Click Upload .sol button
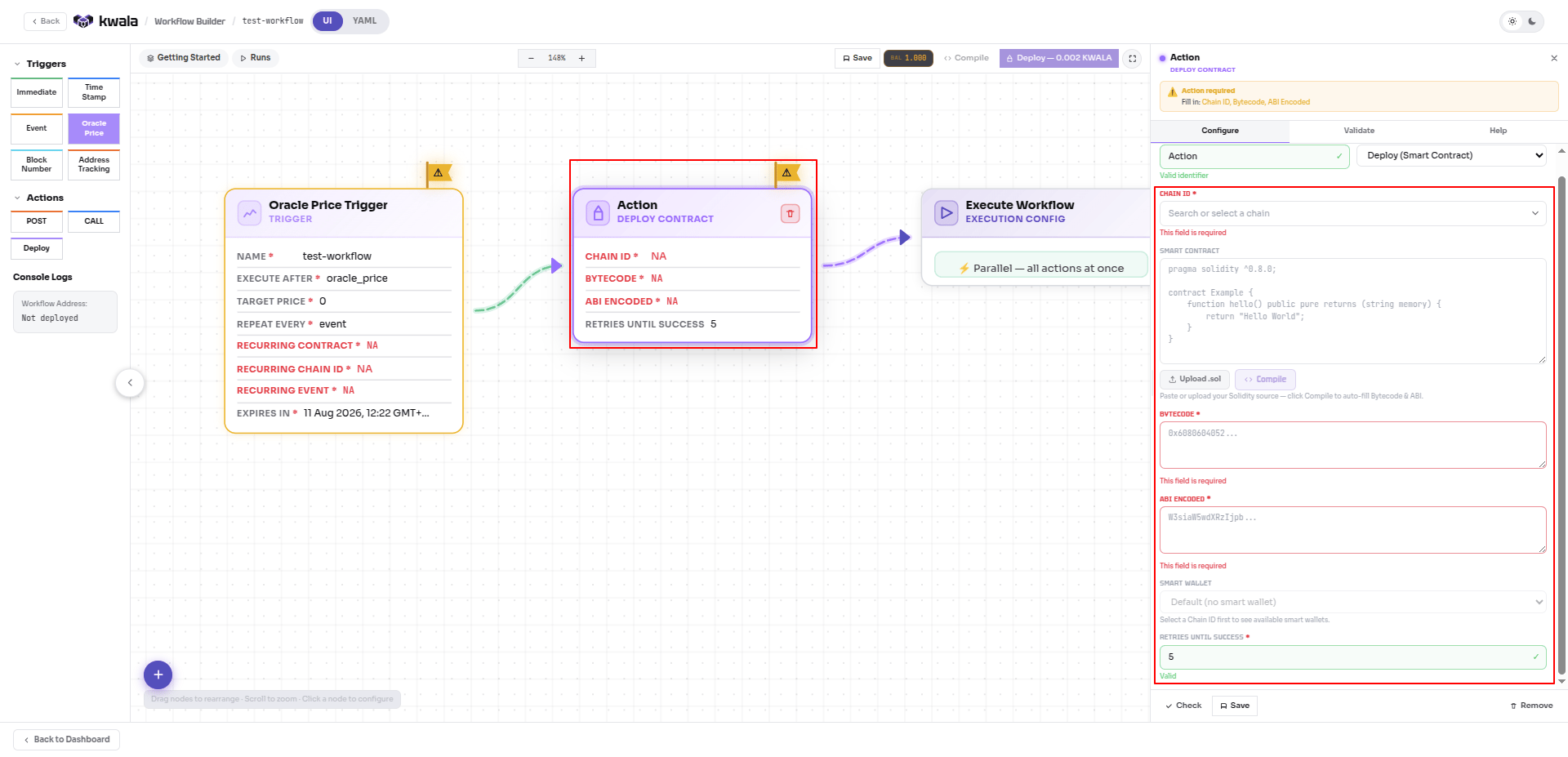 click(x=1194, y=379)
